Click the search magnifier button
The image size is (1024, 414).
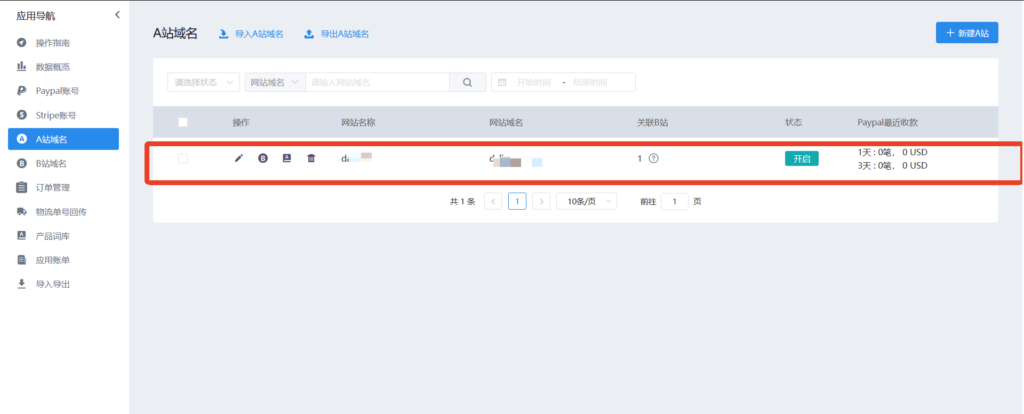coord(467,82)
